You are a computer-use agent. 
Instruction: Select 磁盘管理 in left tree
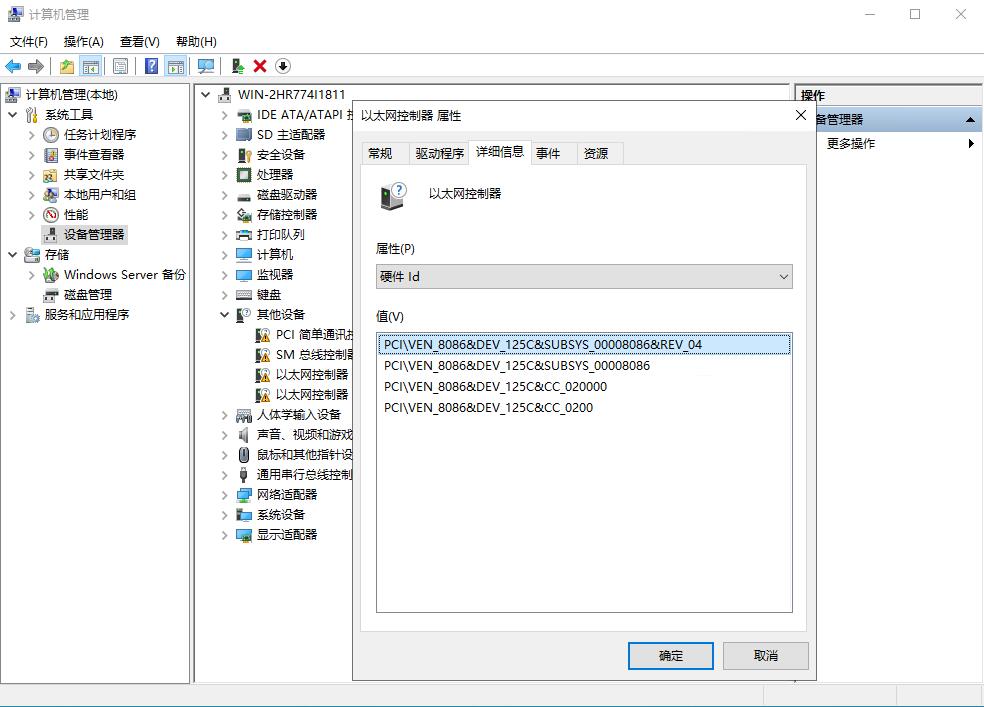tap(87, 295)
